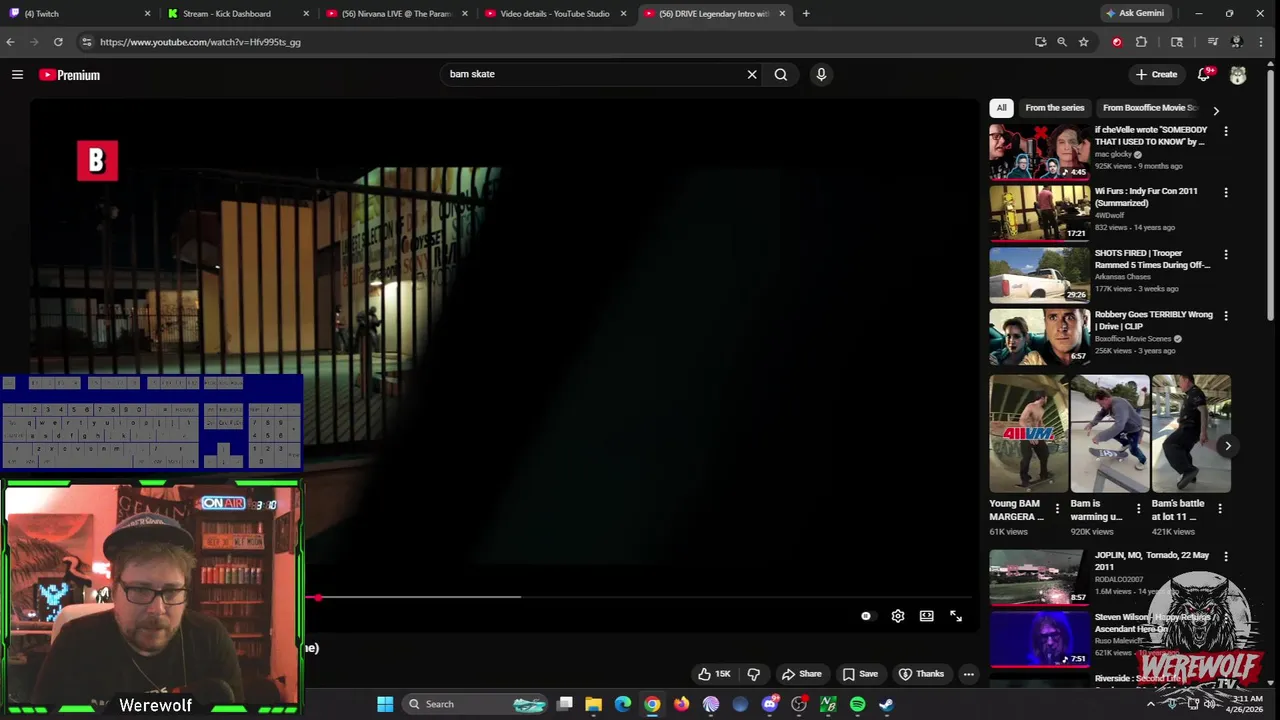
Task: Open video player settings gear
Action: point(898,616)
